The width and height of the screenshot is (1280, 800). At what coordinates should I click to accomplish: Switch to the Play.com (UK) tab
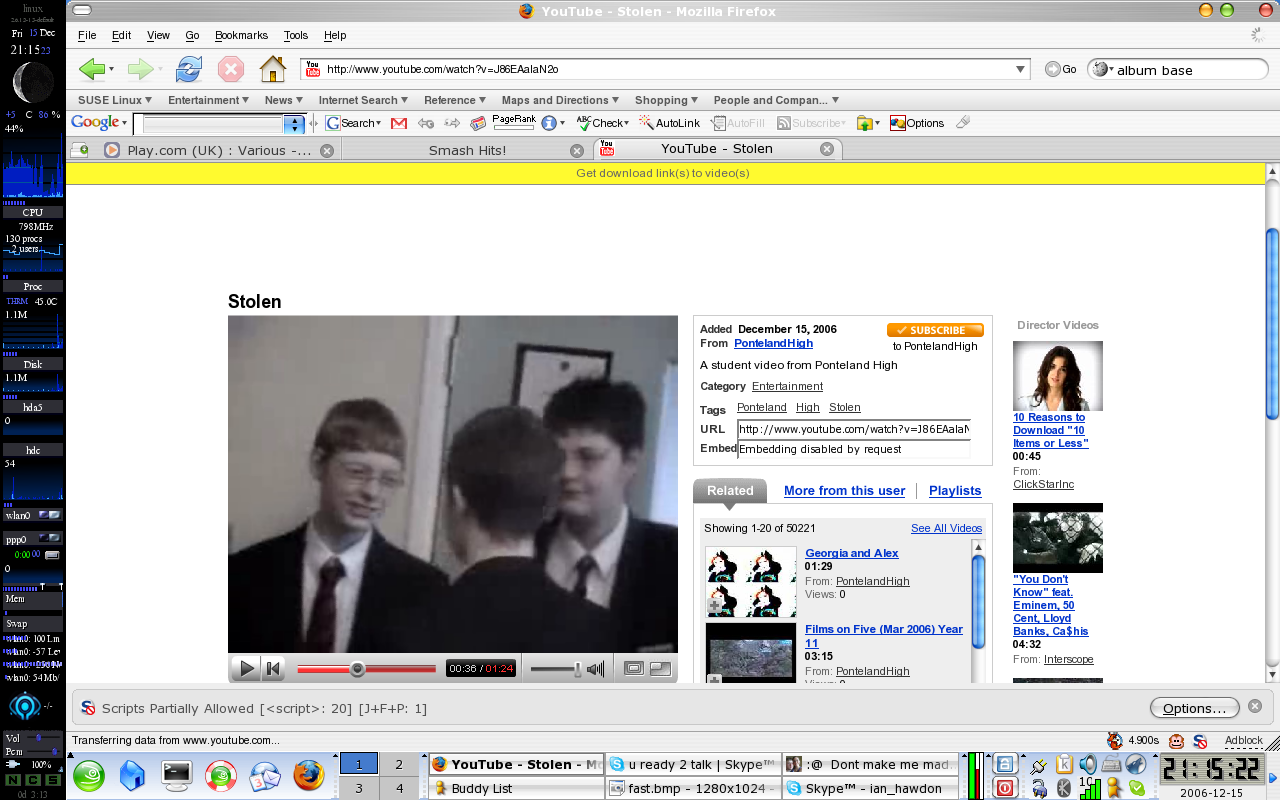tap(219, 150)
